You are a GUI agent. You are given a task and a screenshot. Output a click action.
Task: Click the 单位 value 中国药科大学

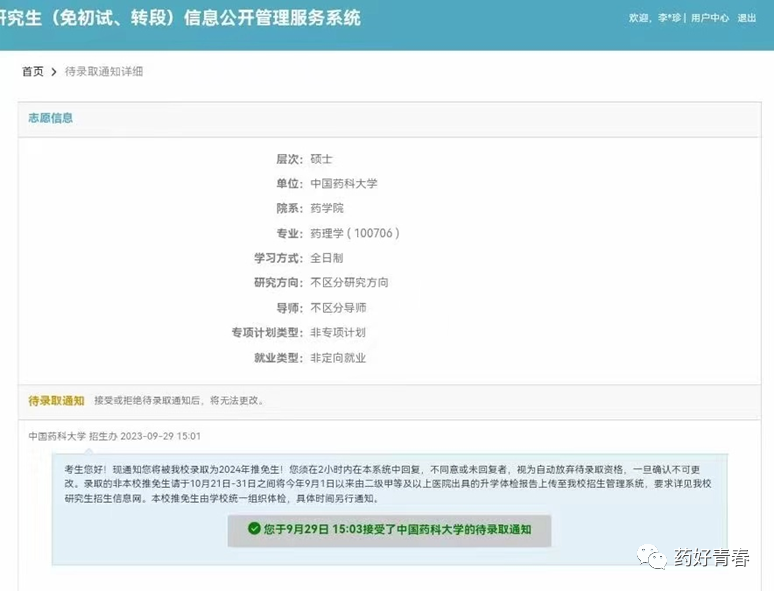(x=344, y=184)
